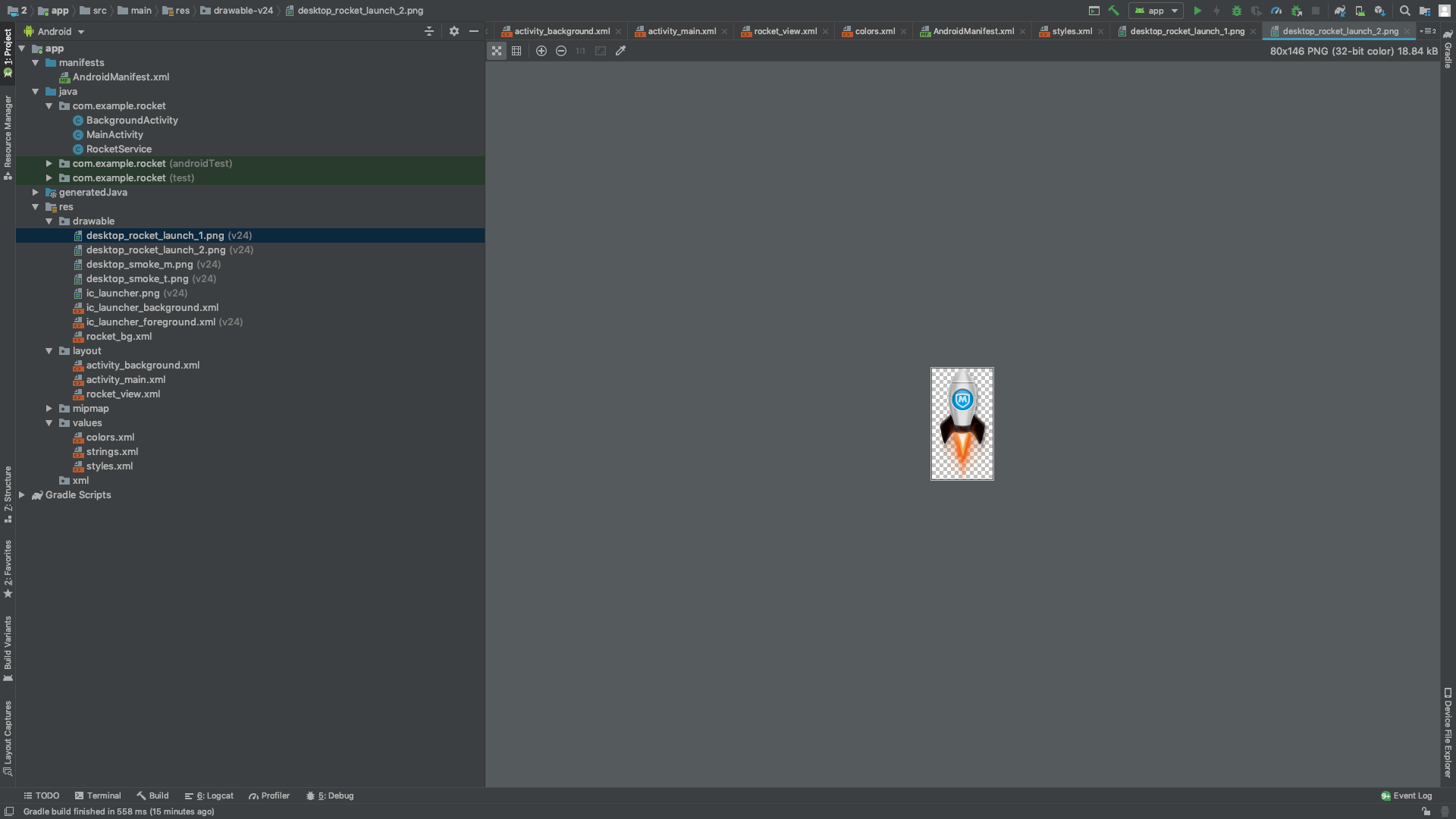
Task: Click the Sync Project with Gradle icon
Action: 1340,11
